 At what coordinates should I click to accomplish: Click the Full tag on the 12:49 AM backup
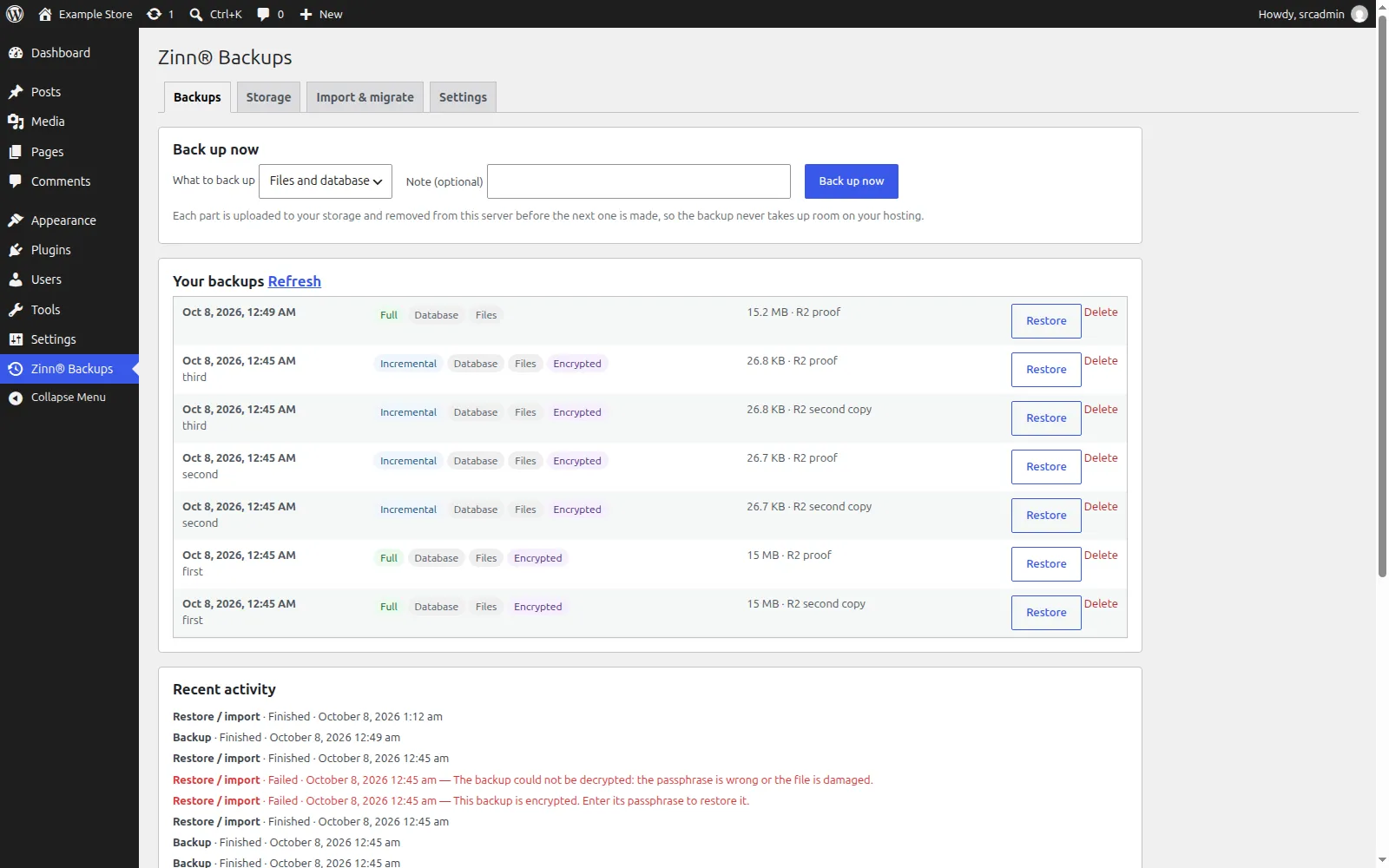389,315
